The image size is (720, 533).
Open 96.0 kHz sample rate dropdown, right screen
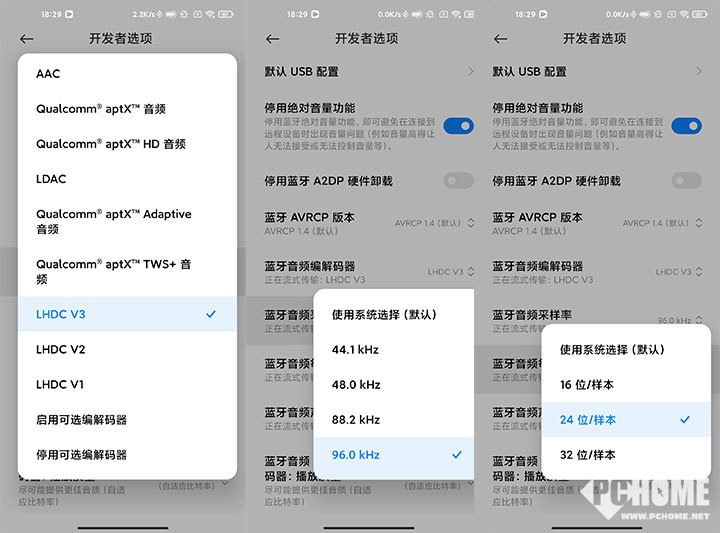680,320
